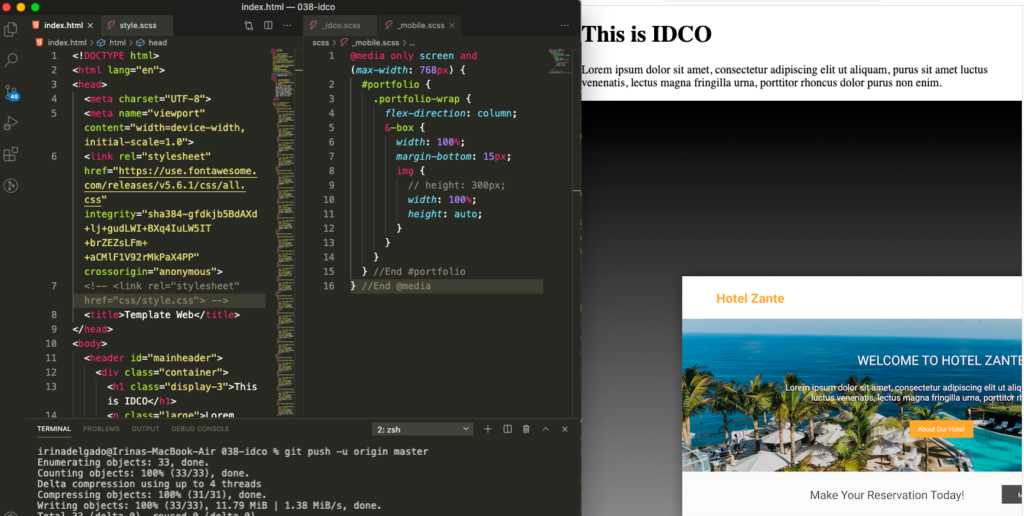Add a new terminal with the plus icon

coord(487,429)
